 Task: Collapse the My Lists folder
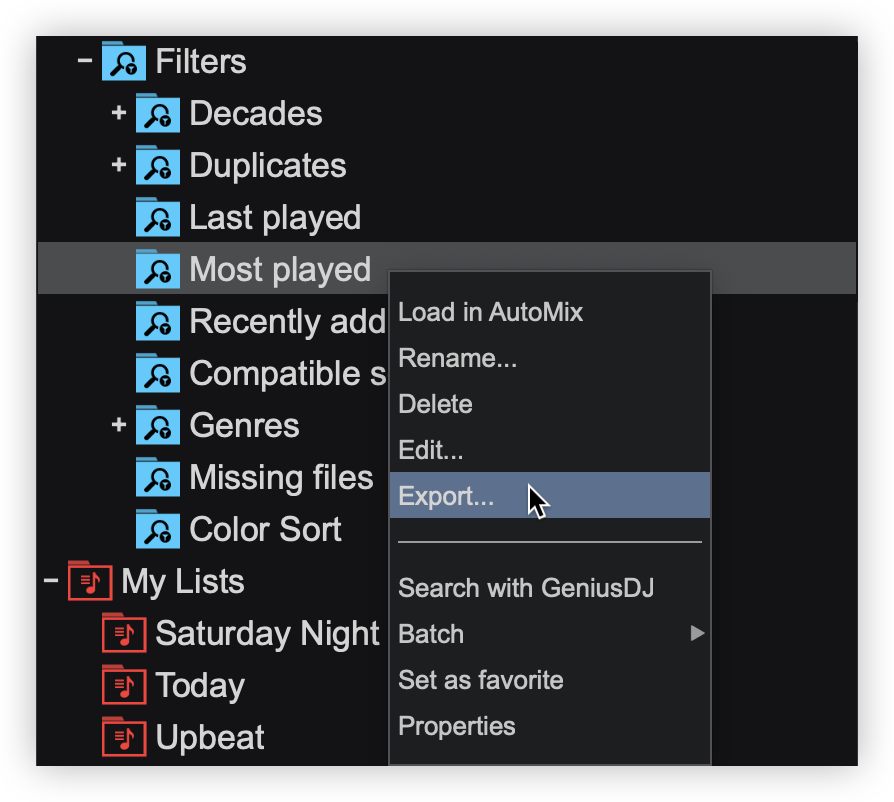[x=51, y=581]
